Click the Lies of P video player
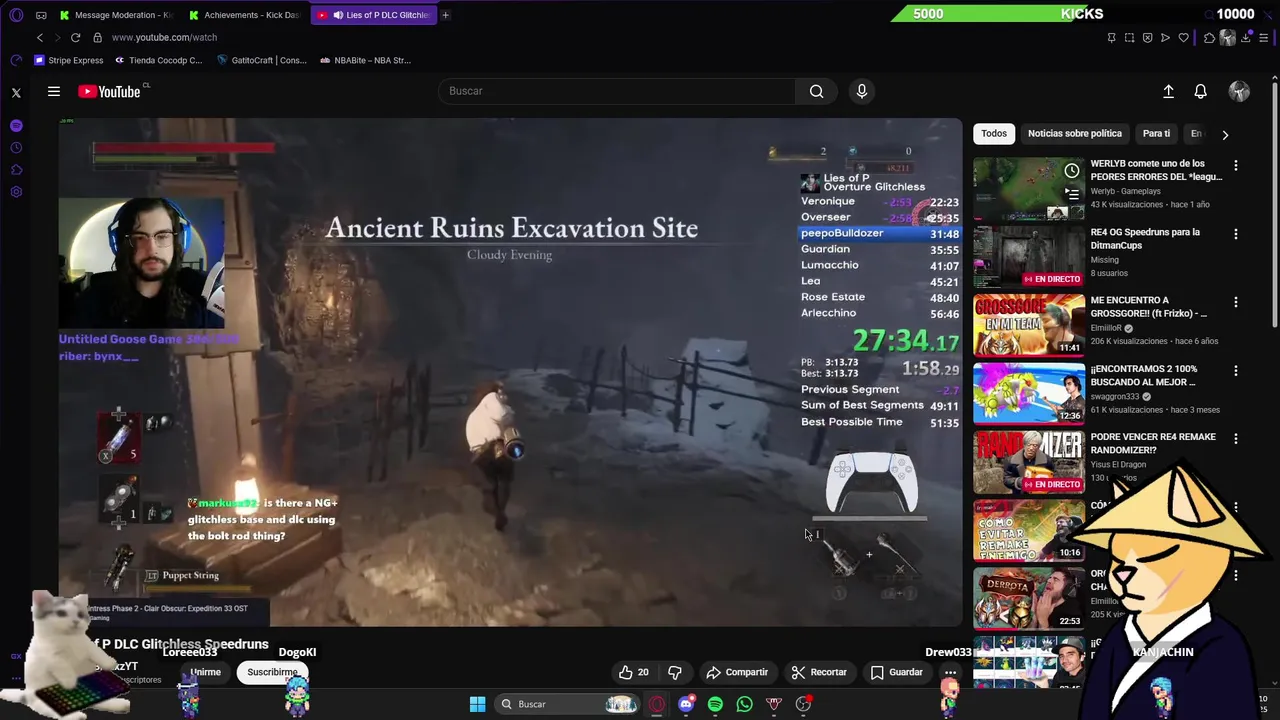Screen dimensions: 1280x720 pyautogui.click(x=510, y=372)
